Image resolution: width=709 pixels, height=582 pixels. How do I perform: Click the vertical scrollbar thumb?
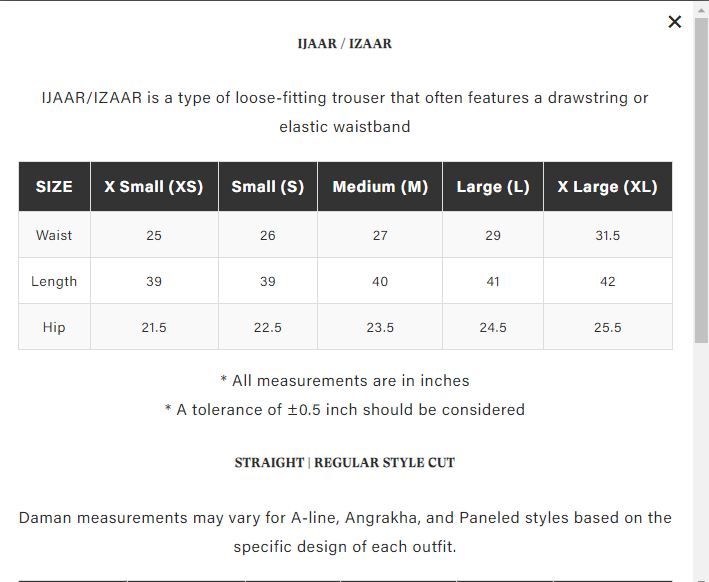point(701,180)
